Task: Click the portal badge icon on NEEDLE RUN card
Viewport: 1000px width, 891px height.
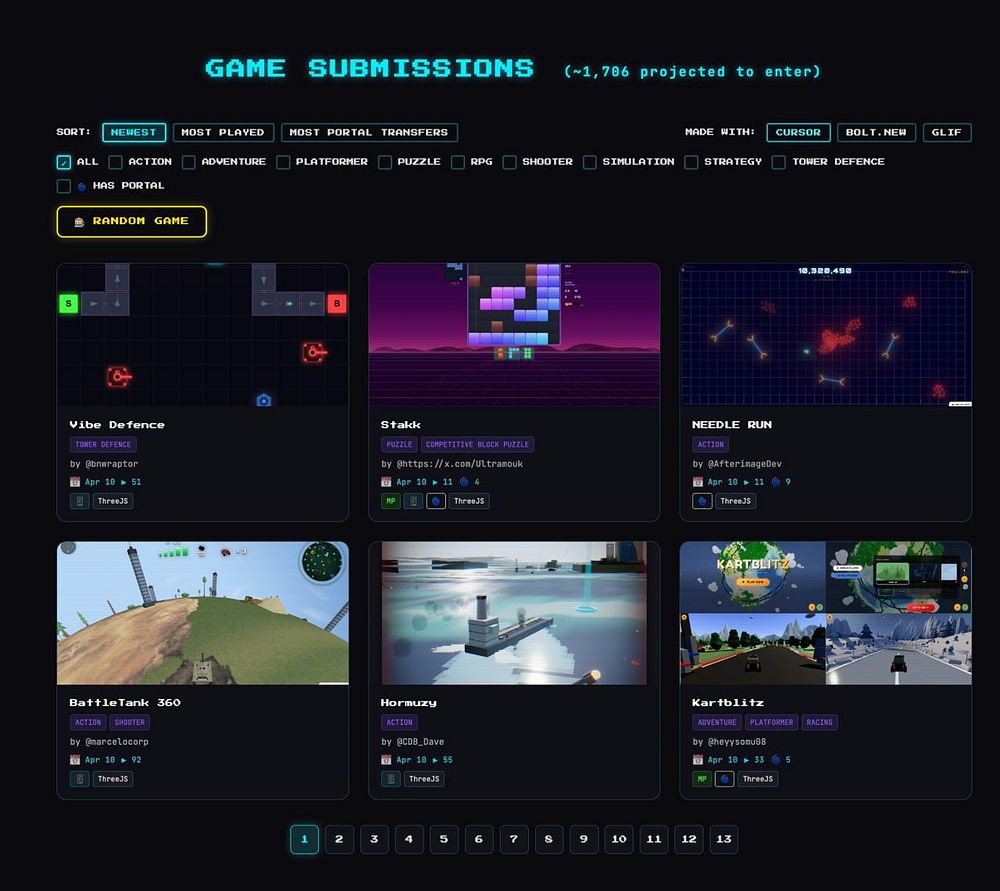Action: coord(702,501)
